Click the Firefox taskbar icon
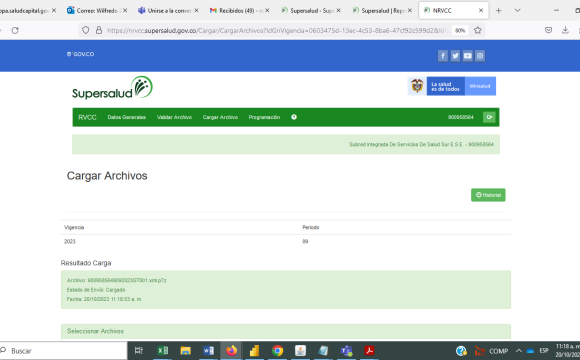 232,350
